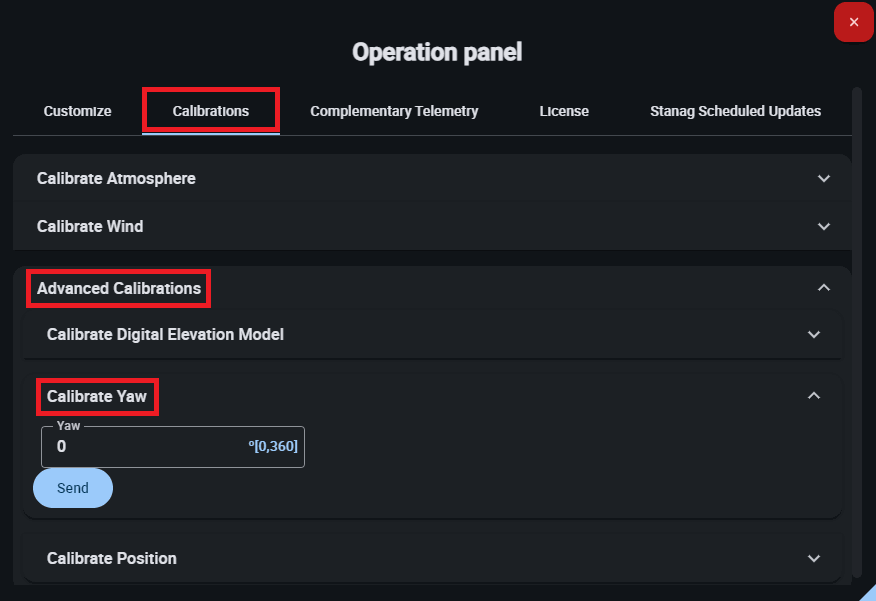This screenshot has width=876, height=601.
Task: Expand Calibrate Digital Elevation Model chevron
Action: [814, 334]
